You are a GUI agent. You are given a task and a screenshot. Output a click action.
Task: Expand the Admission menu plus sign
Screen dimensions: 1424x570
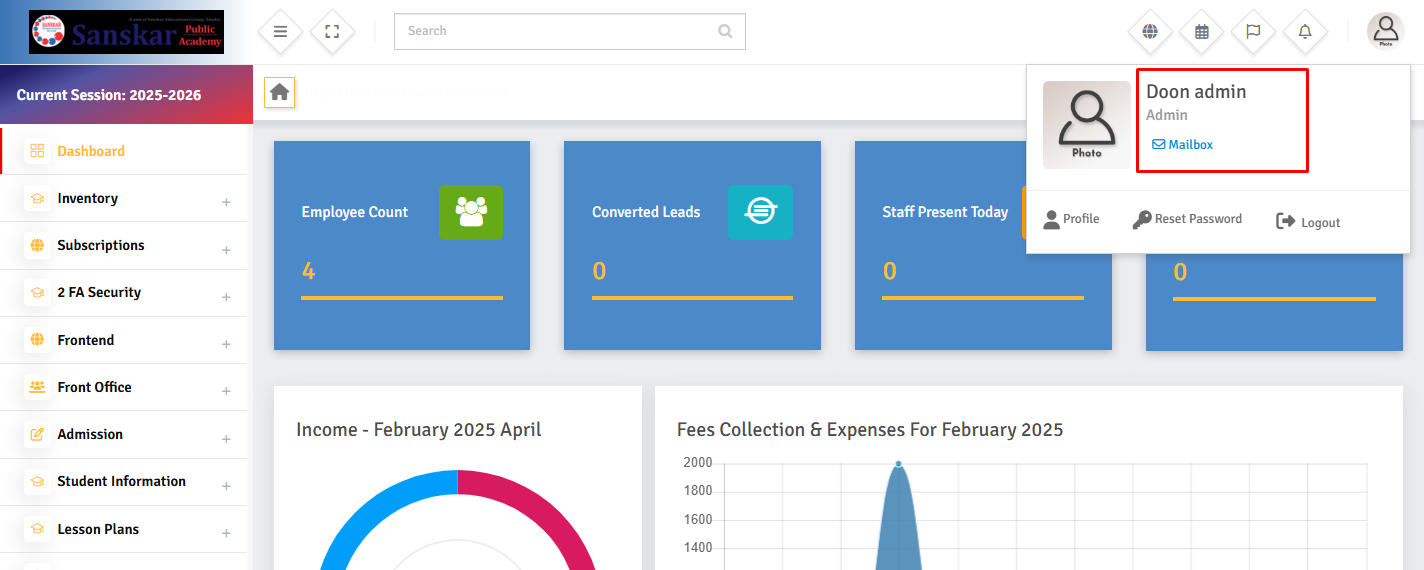click(226, 438)
